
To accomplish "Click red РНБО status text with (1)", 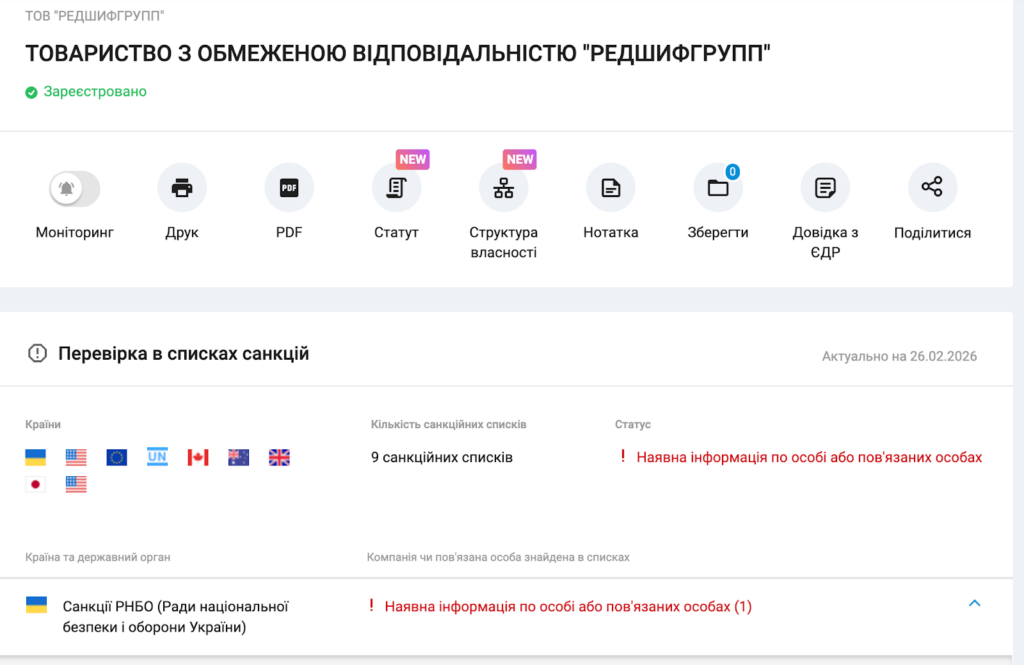I will point(567,607).
